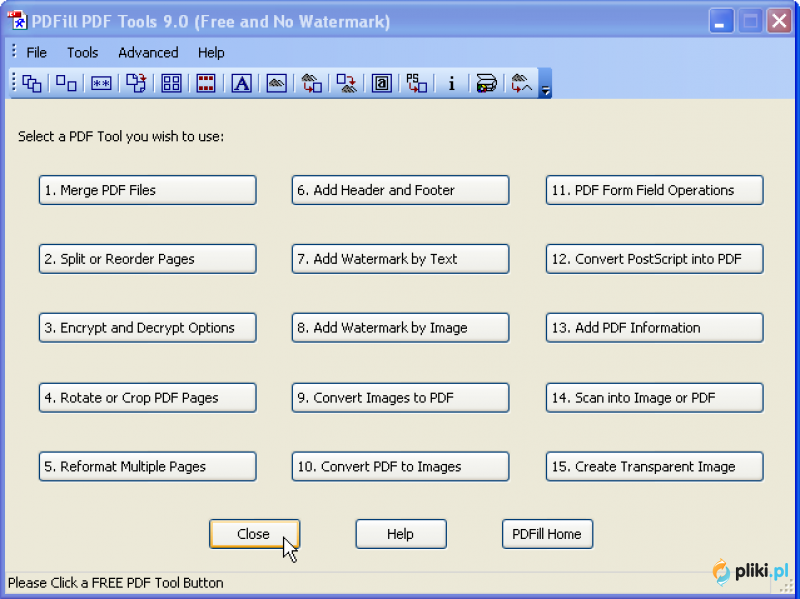Image resolution: width=800 pixels, height=599 pixels.
Task: Click the 'Please Click a FREE PDF Tool Button' status text
Action: pyautogui.click(x=115, y=583)
